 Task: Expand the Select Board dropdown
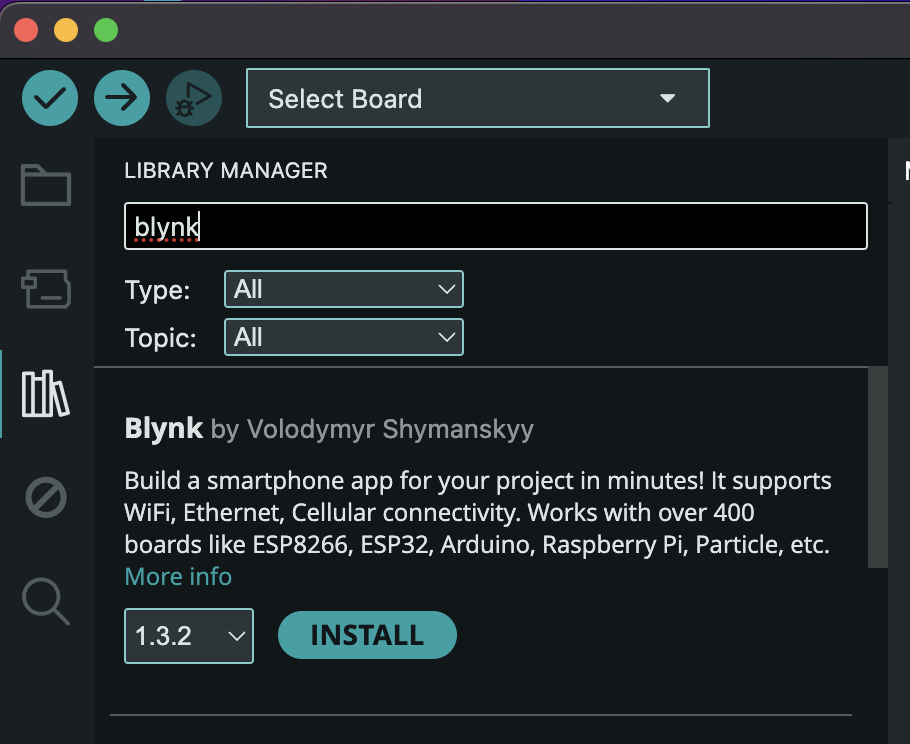tap(477, 98)
